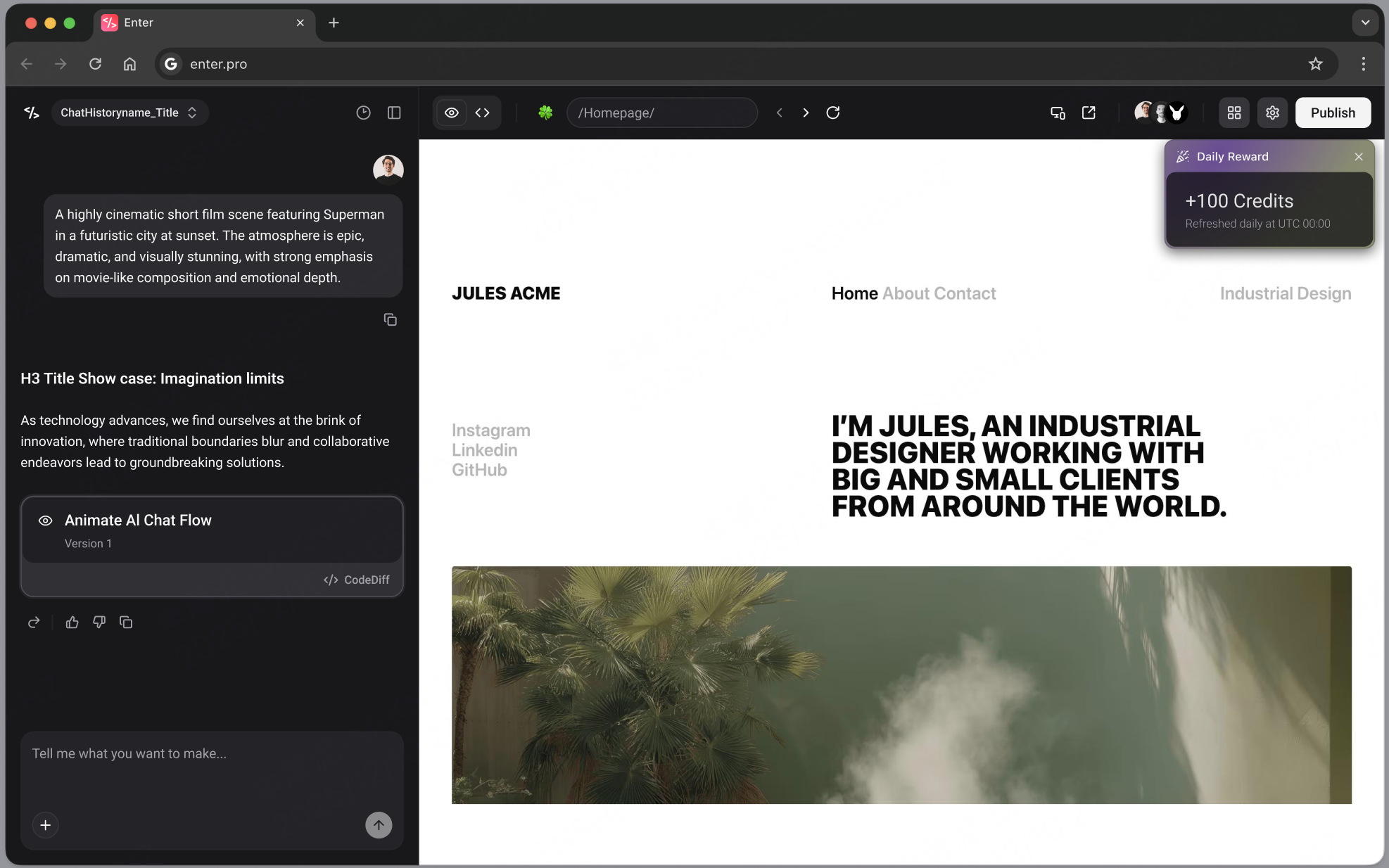The image size is (1389, 868).
Task: Open the chat history clock icon
Action: pyautogui.click(x=363, y=113)
